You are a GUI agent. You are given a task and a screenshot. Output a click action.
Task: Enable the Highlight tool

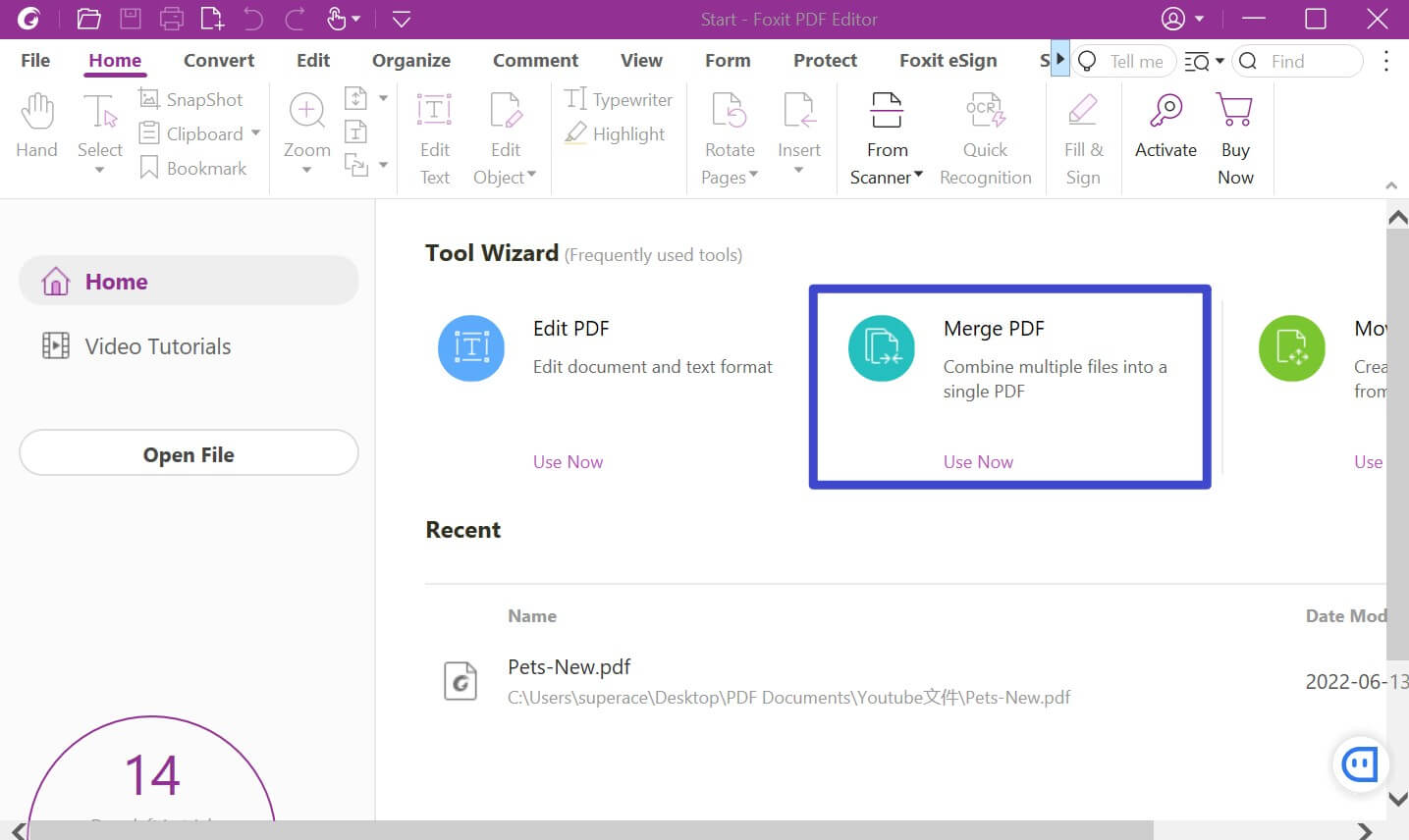coord(617,133)
